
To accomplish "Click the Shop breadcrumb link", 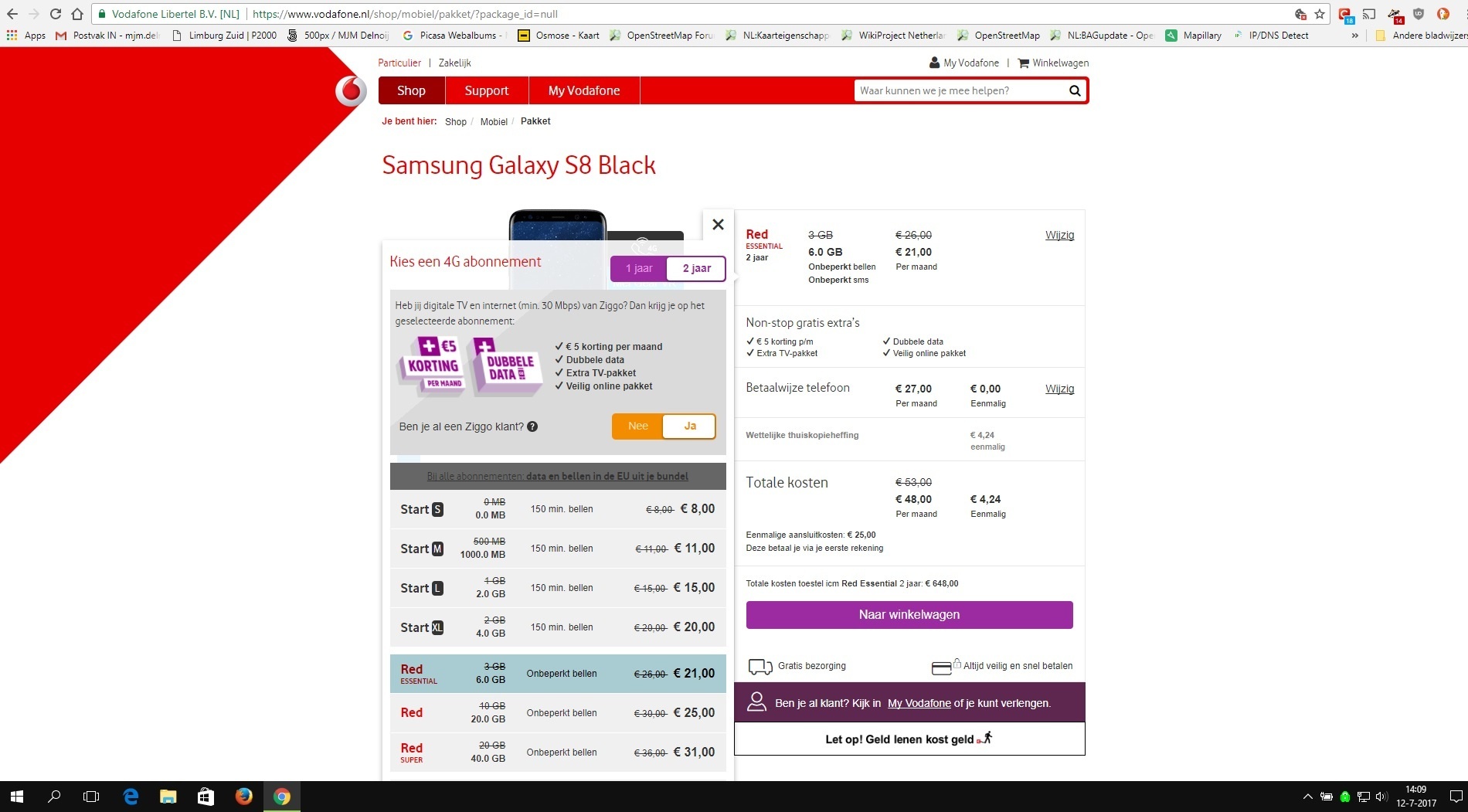I will click(x=456, y=122).
